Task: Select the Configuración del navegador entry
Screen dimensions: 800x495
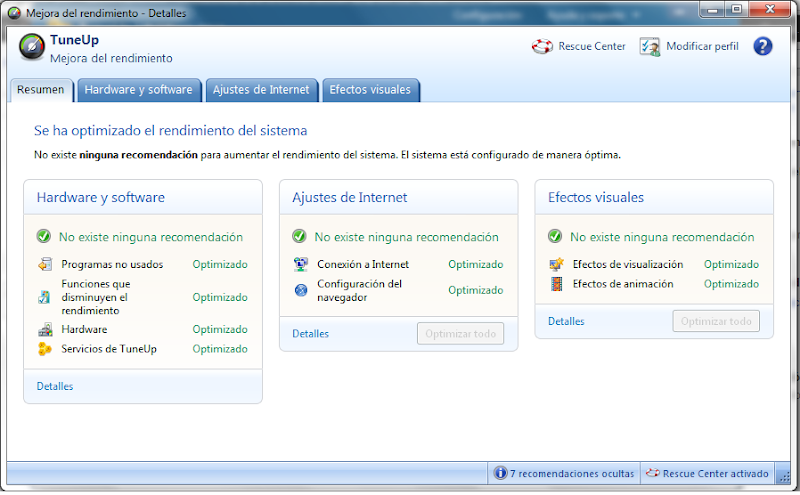Action: click(359, 290)
